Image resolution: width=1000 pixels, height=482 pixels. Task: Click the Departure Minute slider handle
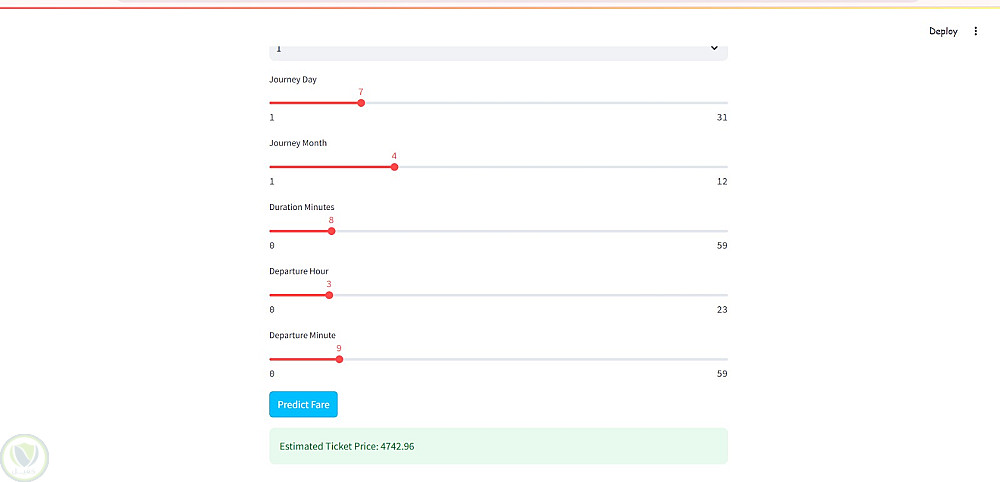[x=339, y=359]
